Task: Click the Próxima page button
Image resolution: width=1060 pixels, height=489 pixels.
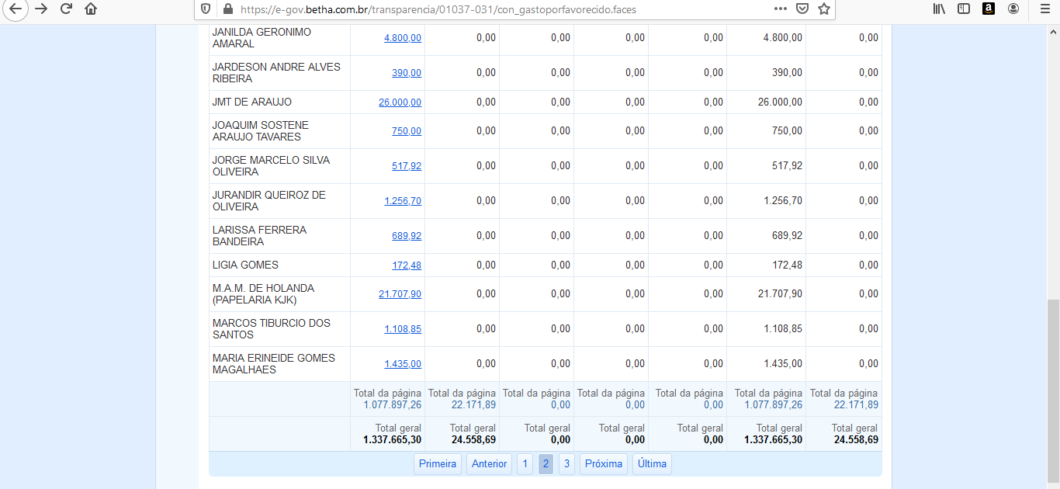Action: (604, 464)
